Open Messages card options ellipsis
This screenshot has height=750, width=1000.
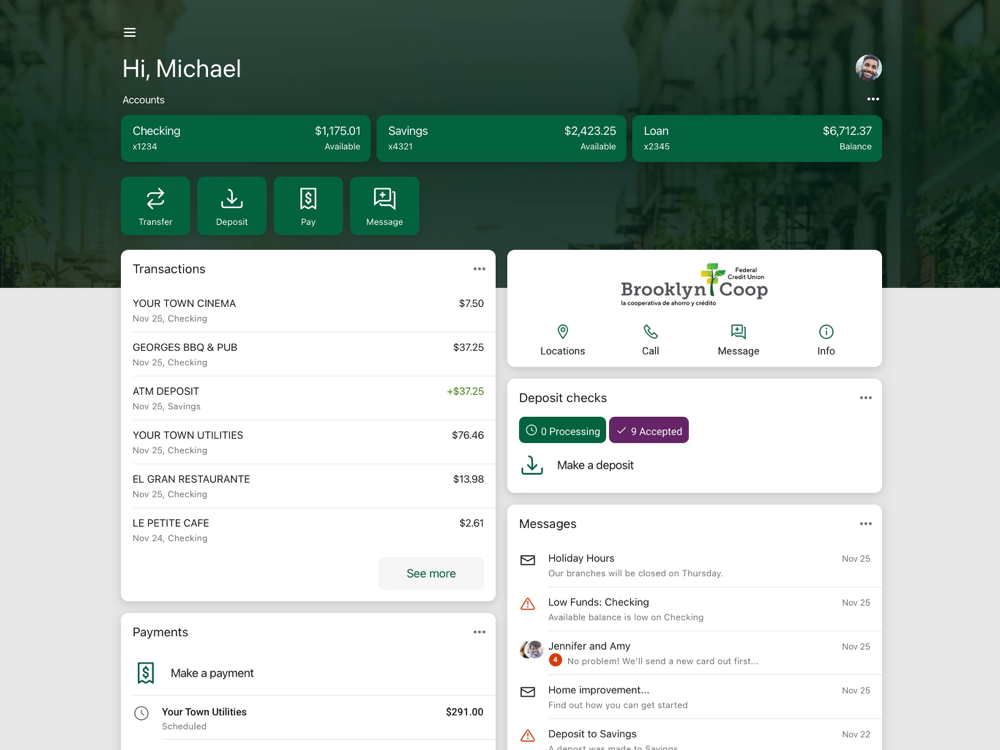[x=865, y=524]
